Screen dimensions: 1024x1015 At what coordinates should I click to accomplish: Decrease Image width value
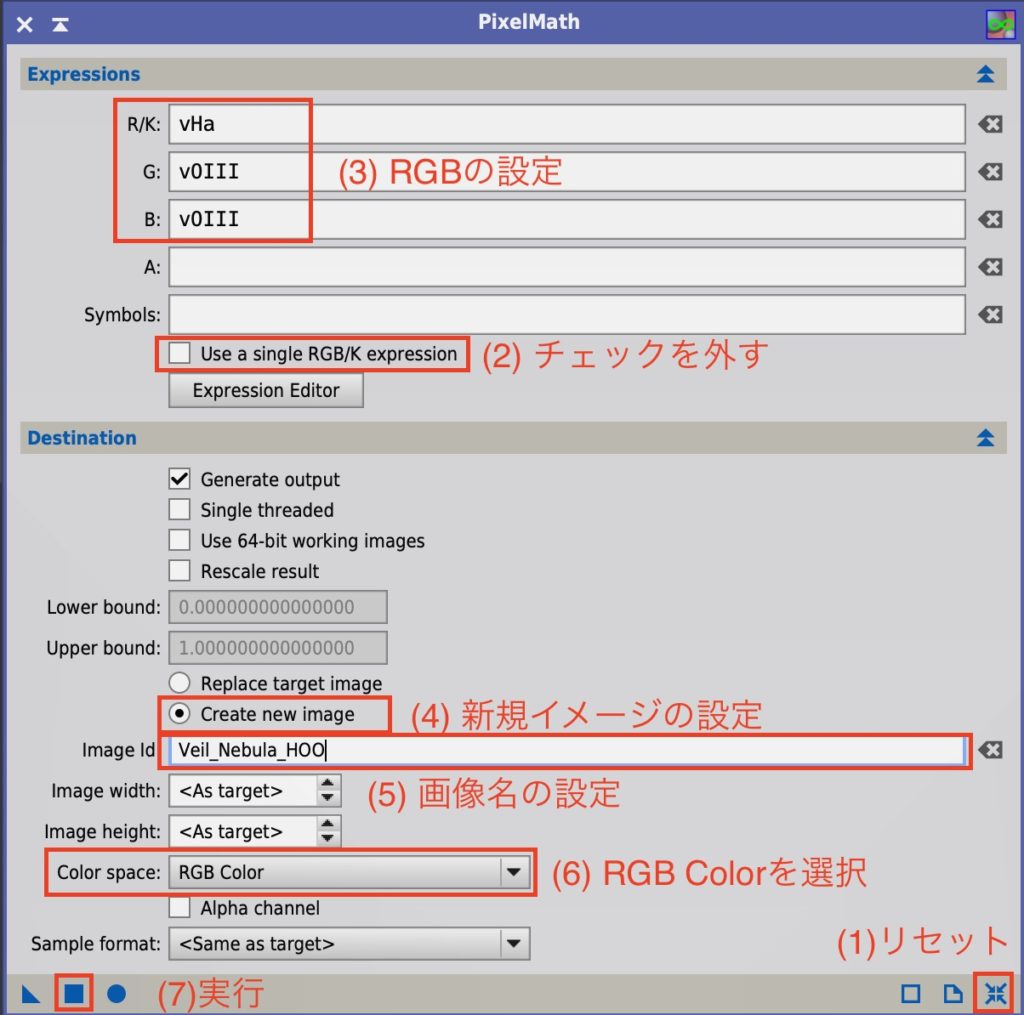(328, 798)
